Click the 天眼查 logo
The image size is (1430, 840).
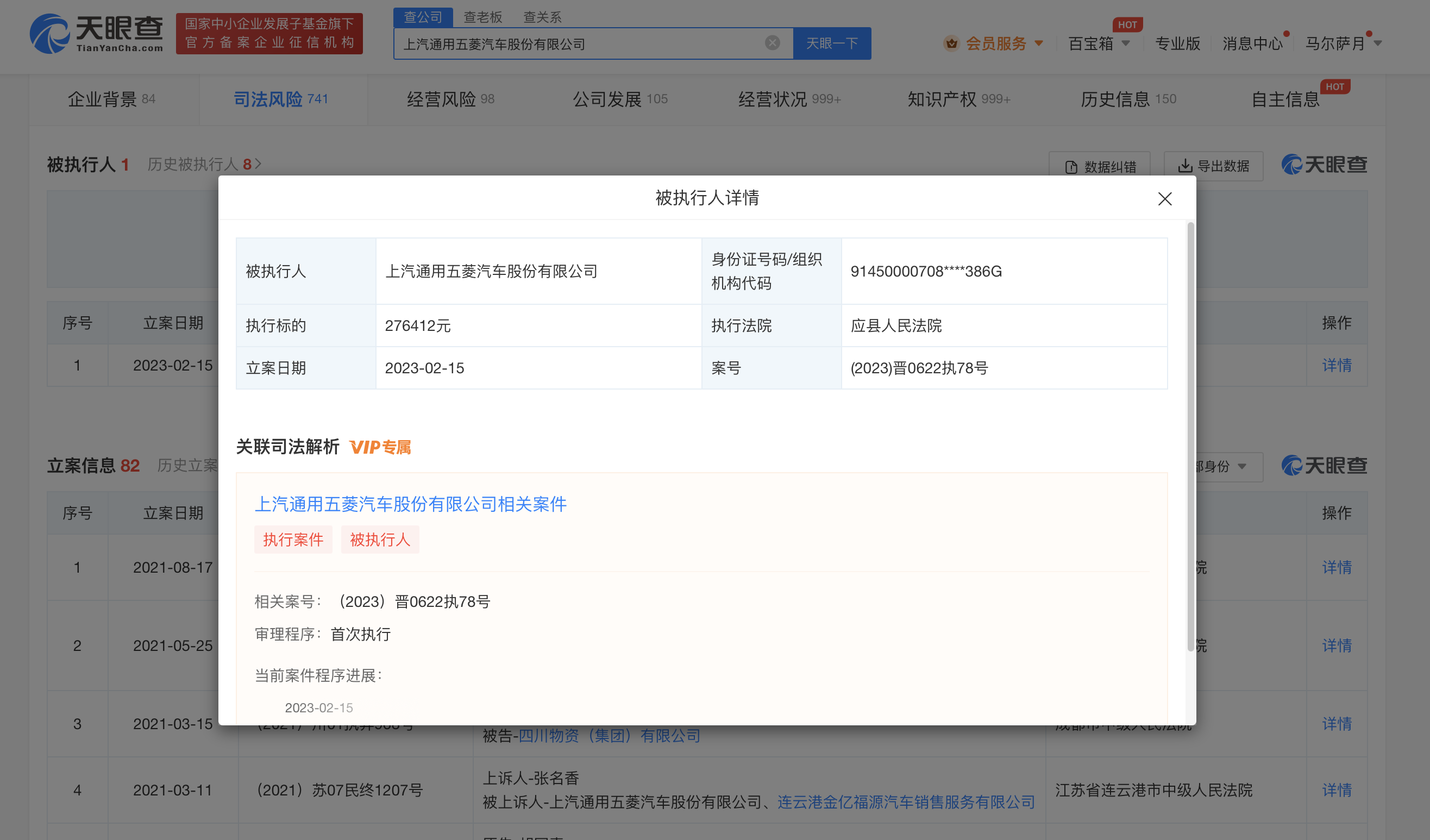97,34
